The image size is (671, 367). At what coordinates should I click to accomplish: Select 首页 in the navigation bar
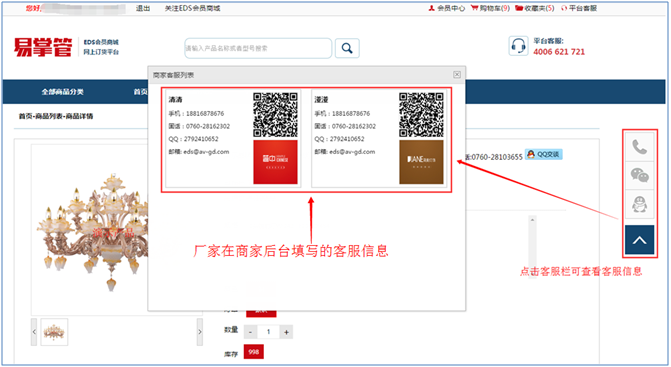tap(140, 92)
